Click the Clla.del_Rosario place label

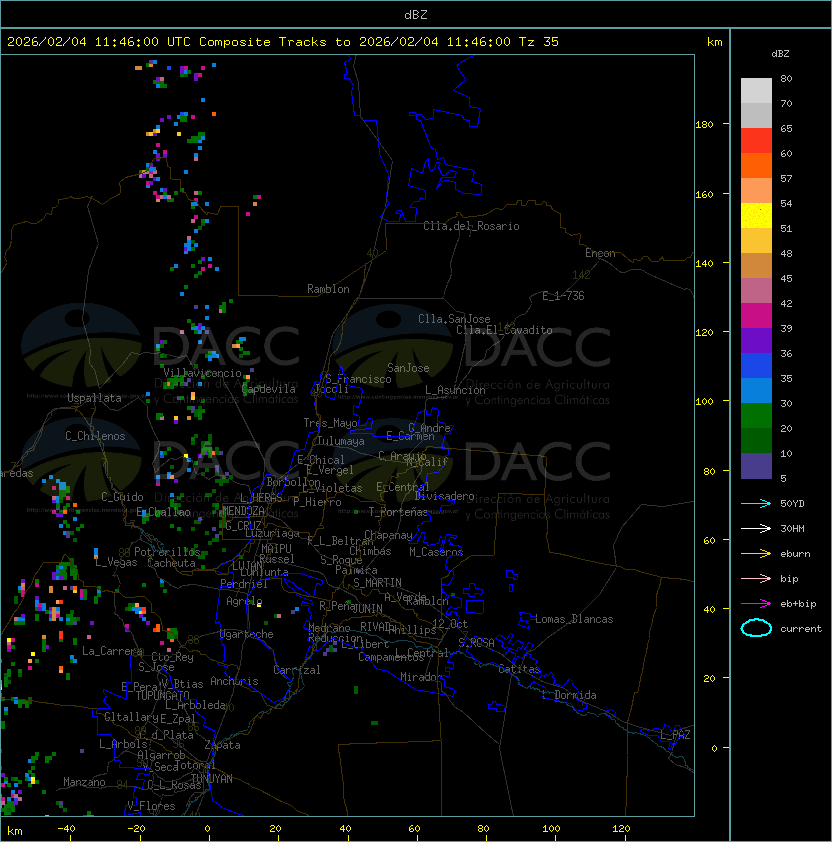click(471, 226)
